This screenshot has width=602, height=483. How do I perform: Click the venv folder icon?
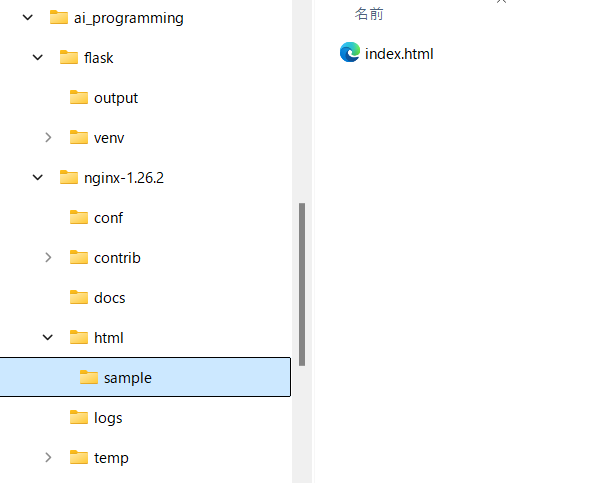(x=79, y=138)
